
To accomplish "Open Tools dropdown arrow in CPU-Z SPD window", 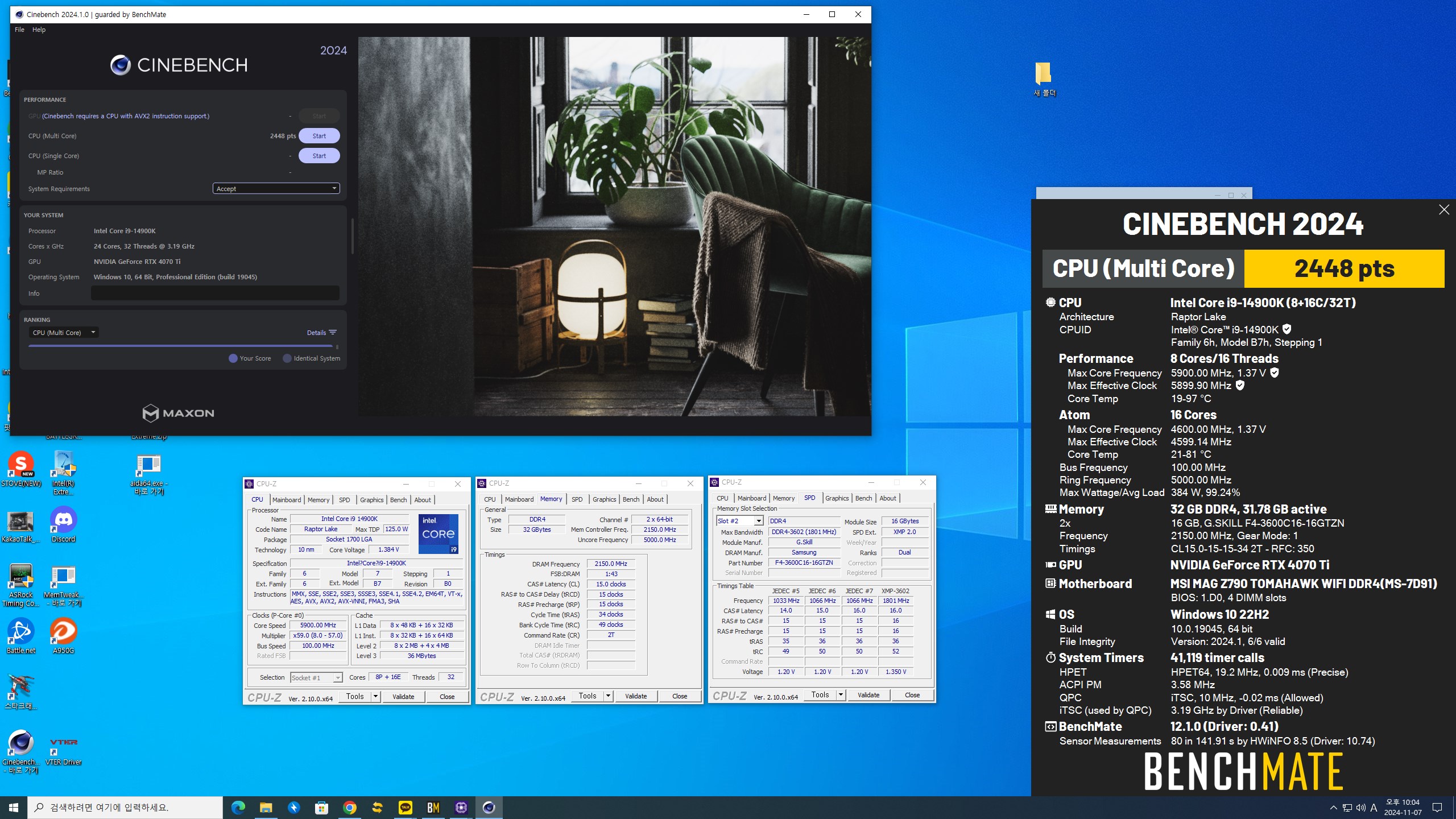I will [841, 695].
